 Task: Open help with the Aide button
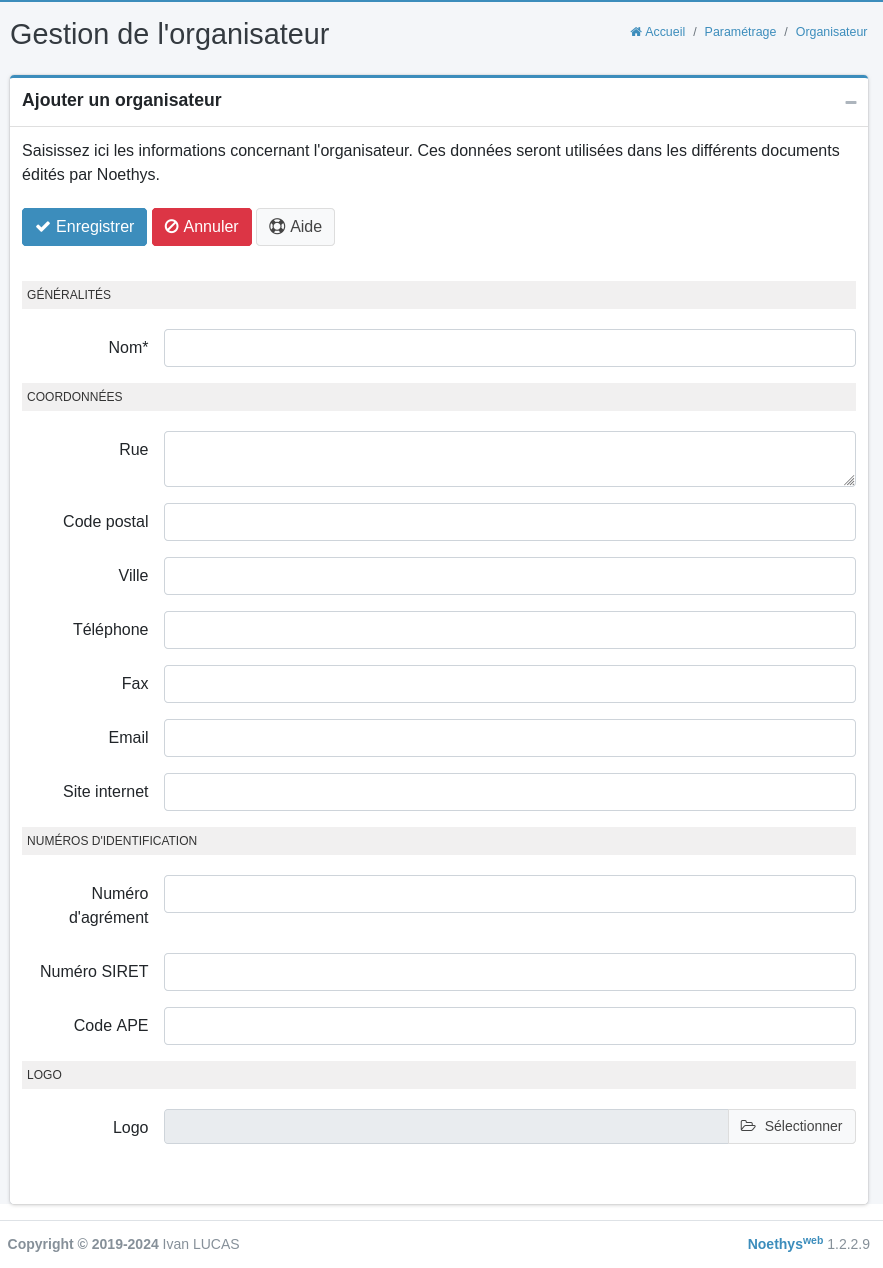coord(295,227)
